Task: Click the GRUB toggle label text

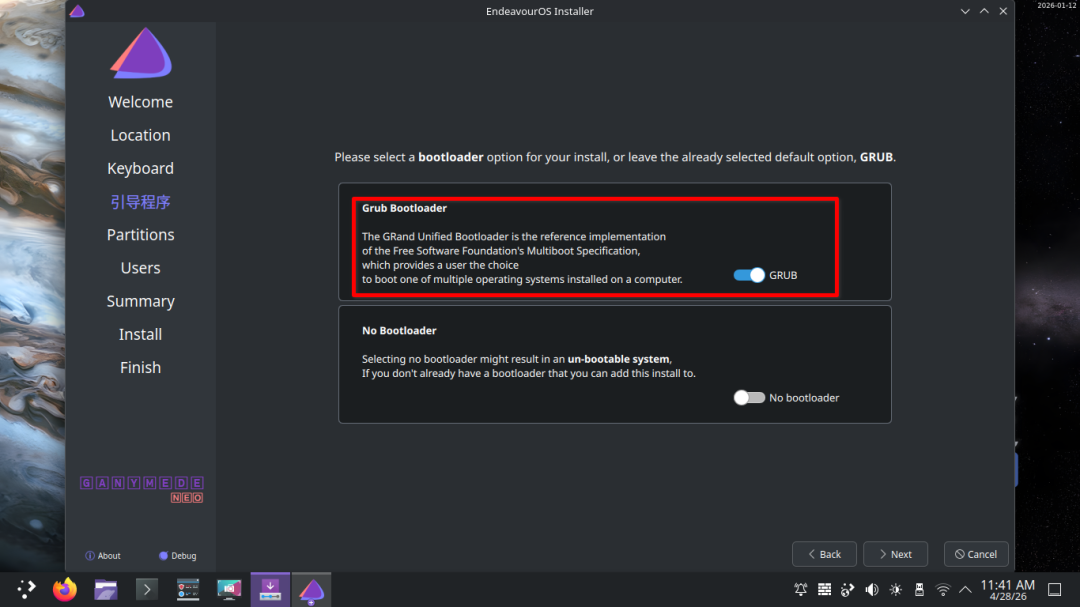Action: coord(783,275)
